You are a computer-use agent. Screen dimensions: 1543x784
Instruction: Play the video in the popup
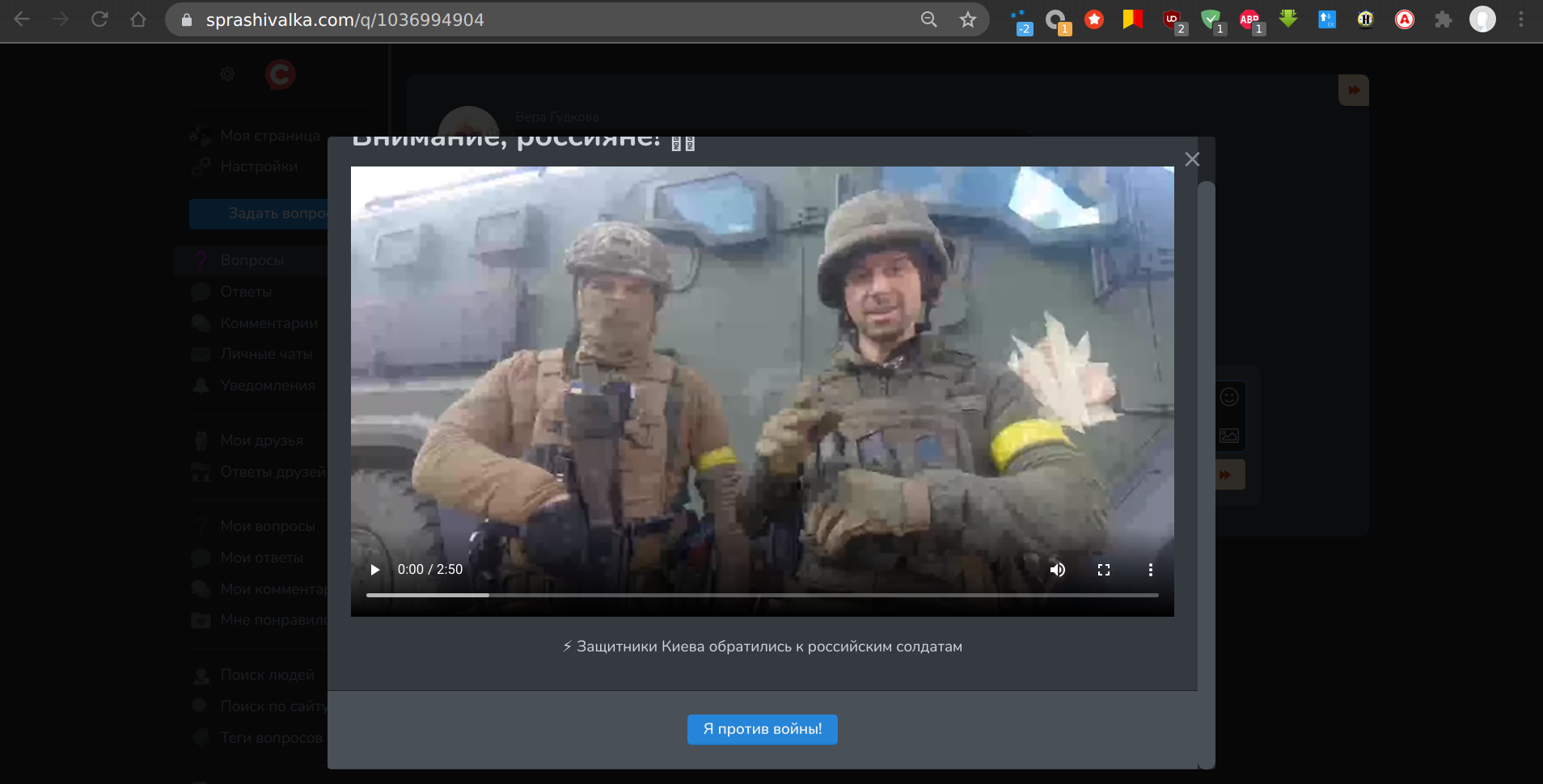click(374, 570)
